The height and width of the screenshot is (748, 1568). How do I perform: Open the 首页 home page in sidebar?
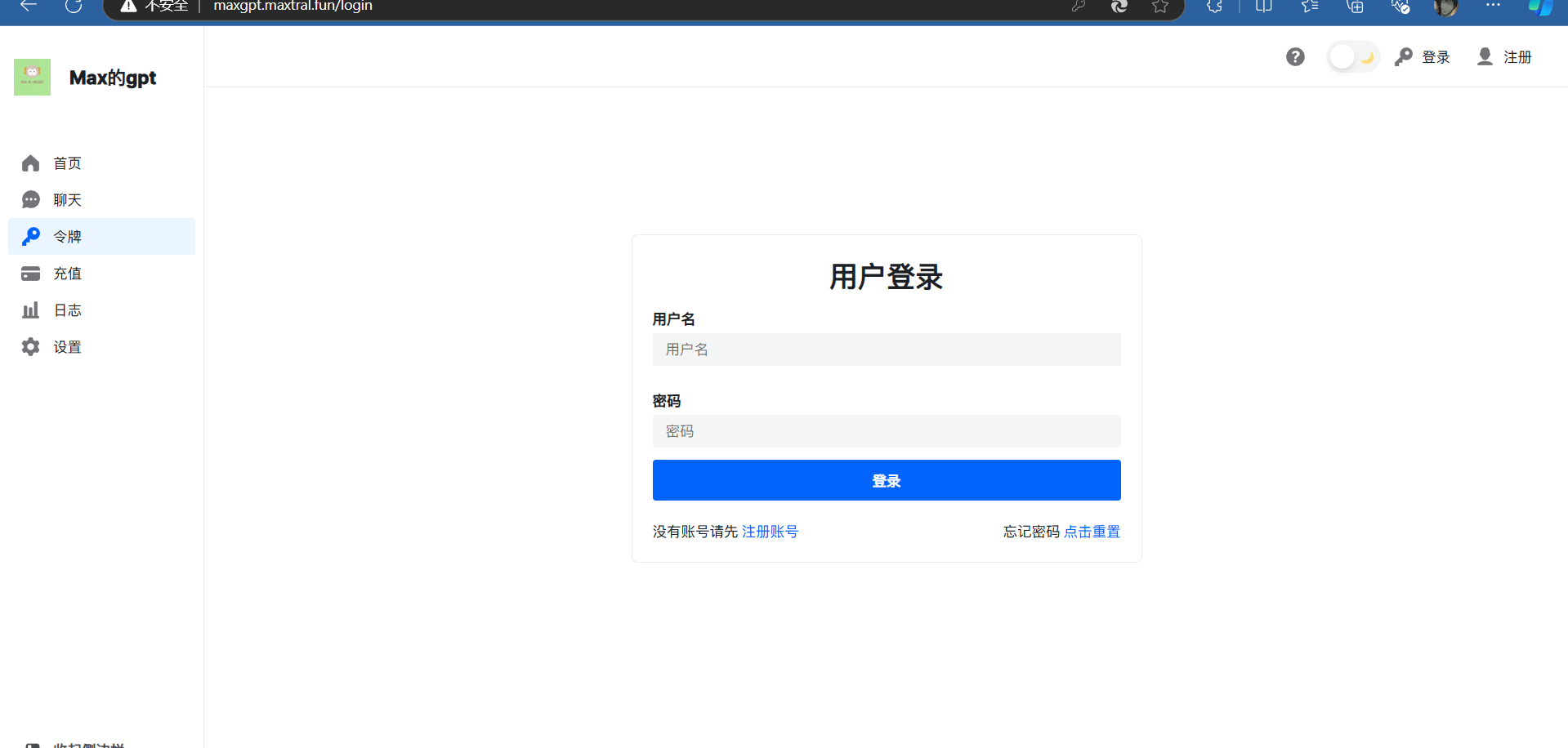point(101,163)
